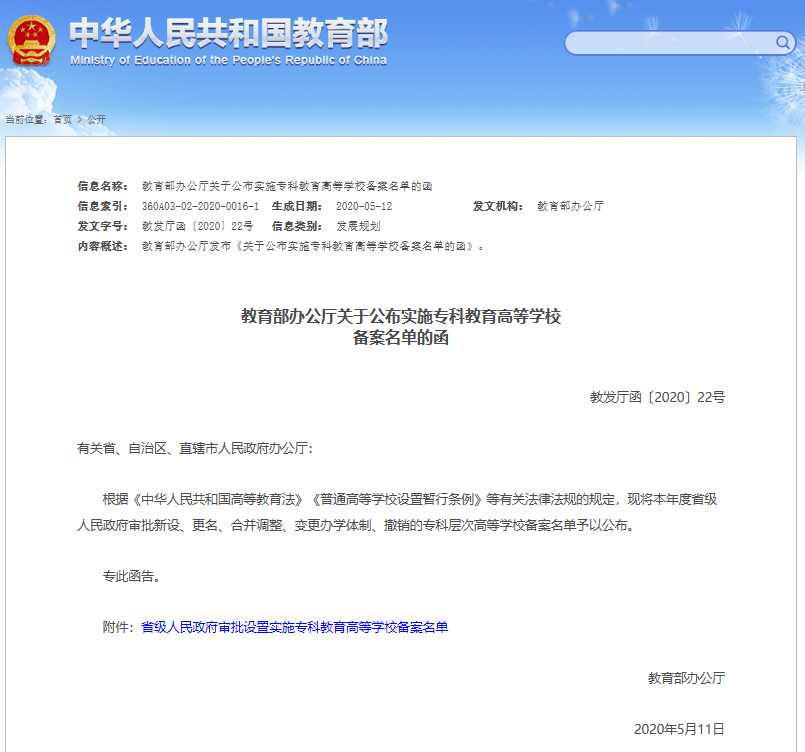This screenshot has width=805, height=752.
Task: Click the 当前位置 breadcrumb label
Action: coord(26,120)
